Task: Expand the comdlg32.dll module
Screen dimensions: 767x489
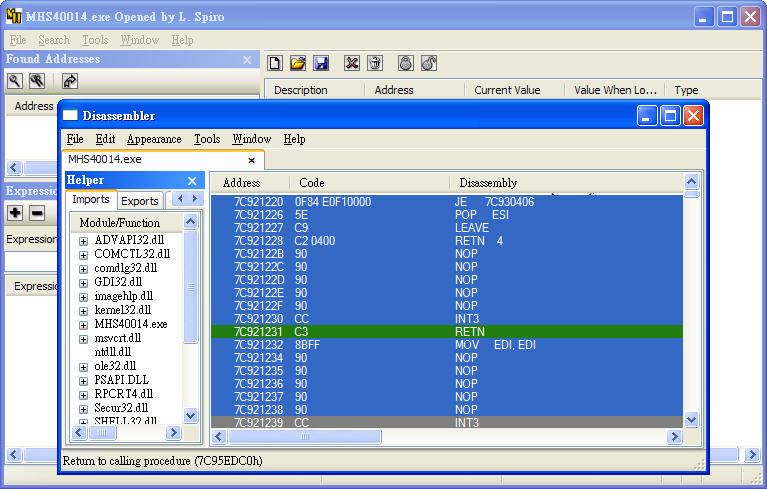Action: coord(83,269)
